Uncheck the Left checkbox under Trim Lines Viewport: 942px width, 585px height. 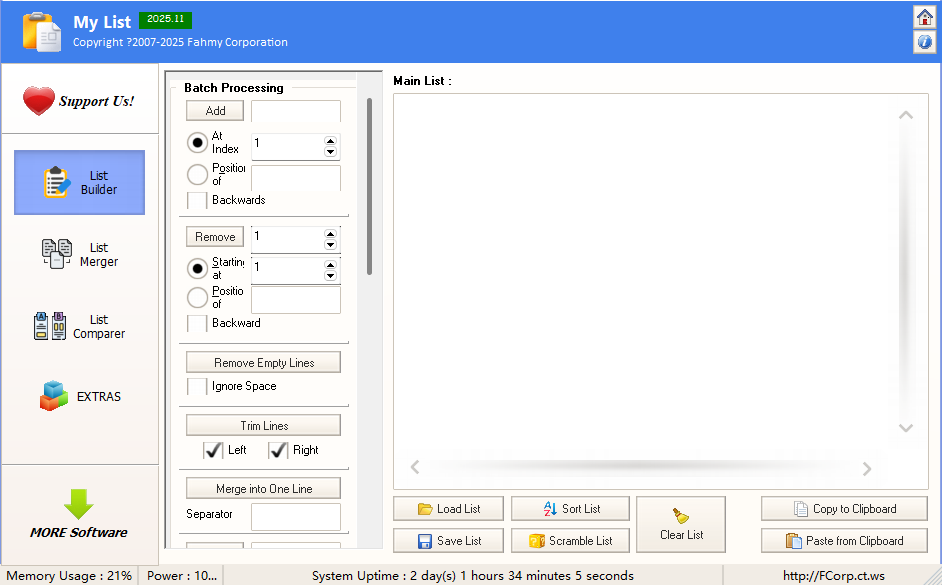coord(212,450)
